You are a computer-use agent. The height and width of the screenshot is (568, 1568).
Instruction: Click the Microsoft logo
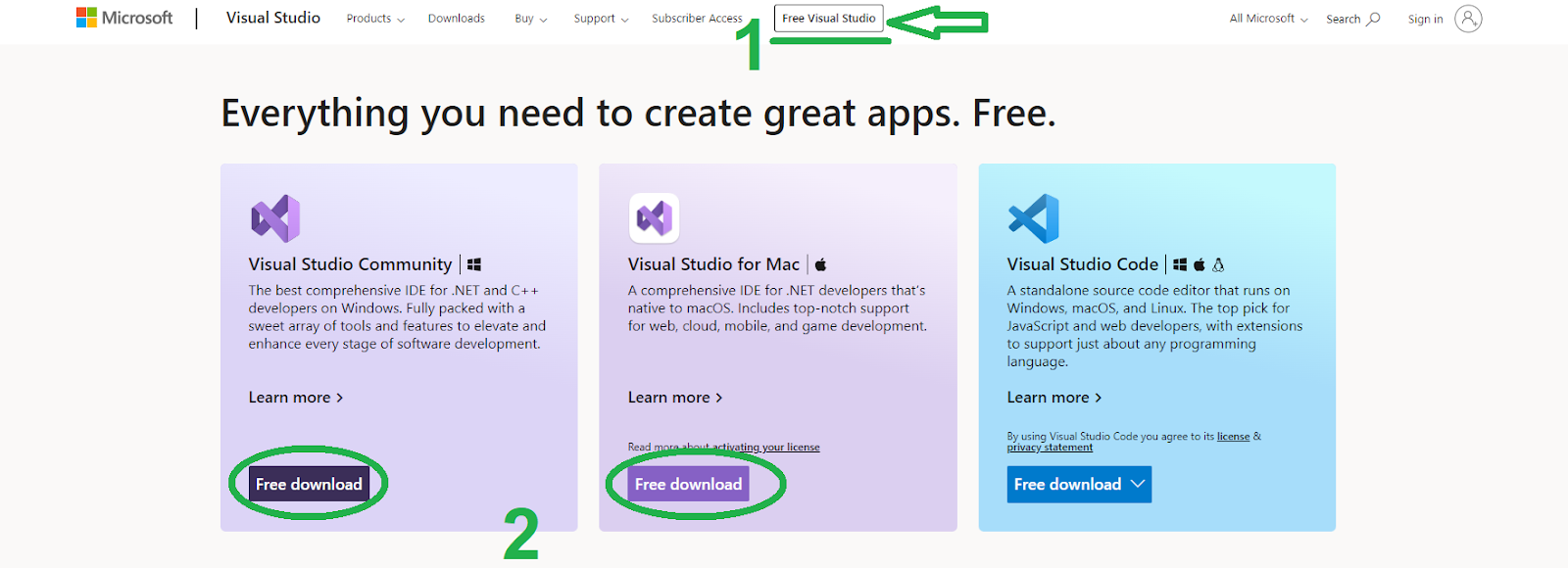[x=124, y=18]
